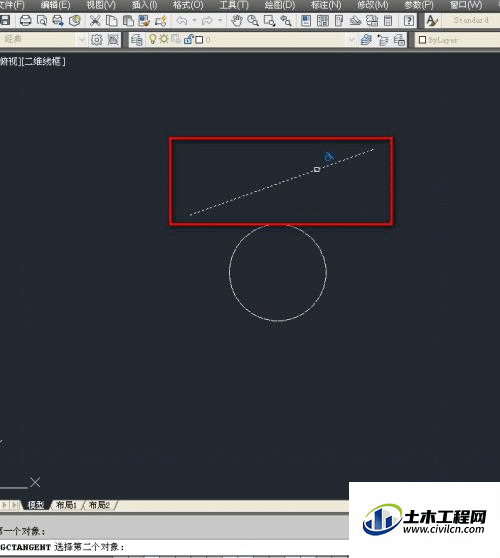Toggle layer 0 on/off lightbulb
This screenshot has height=558, width=500.
pyautogui.click(x=153, y=39)
